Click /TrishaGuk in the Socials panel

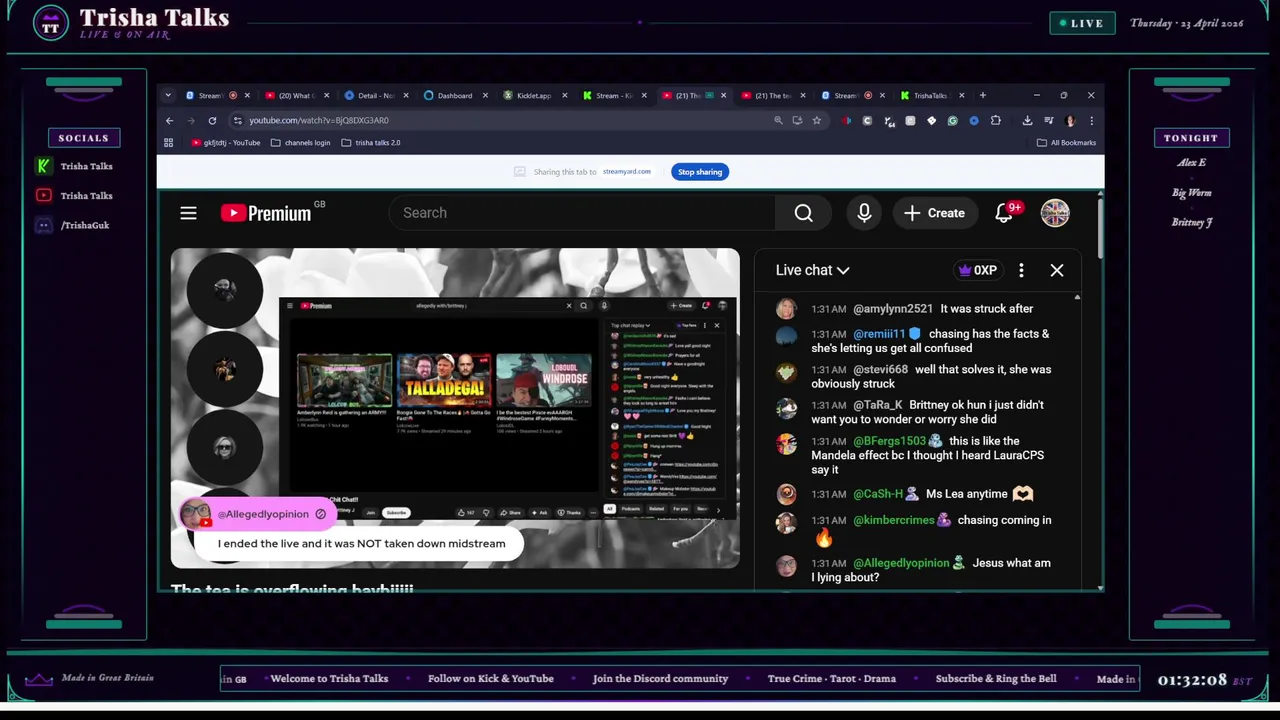(x=85, y=225)
